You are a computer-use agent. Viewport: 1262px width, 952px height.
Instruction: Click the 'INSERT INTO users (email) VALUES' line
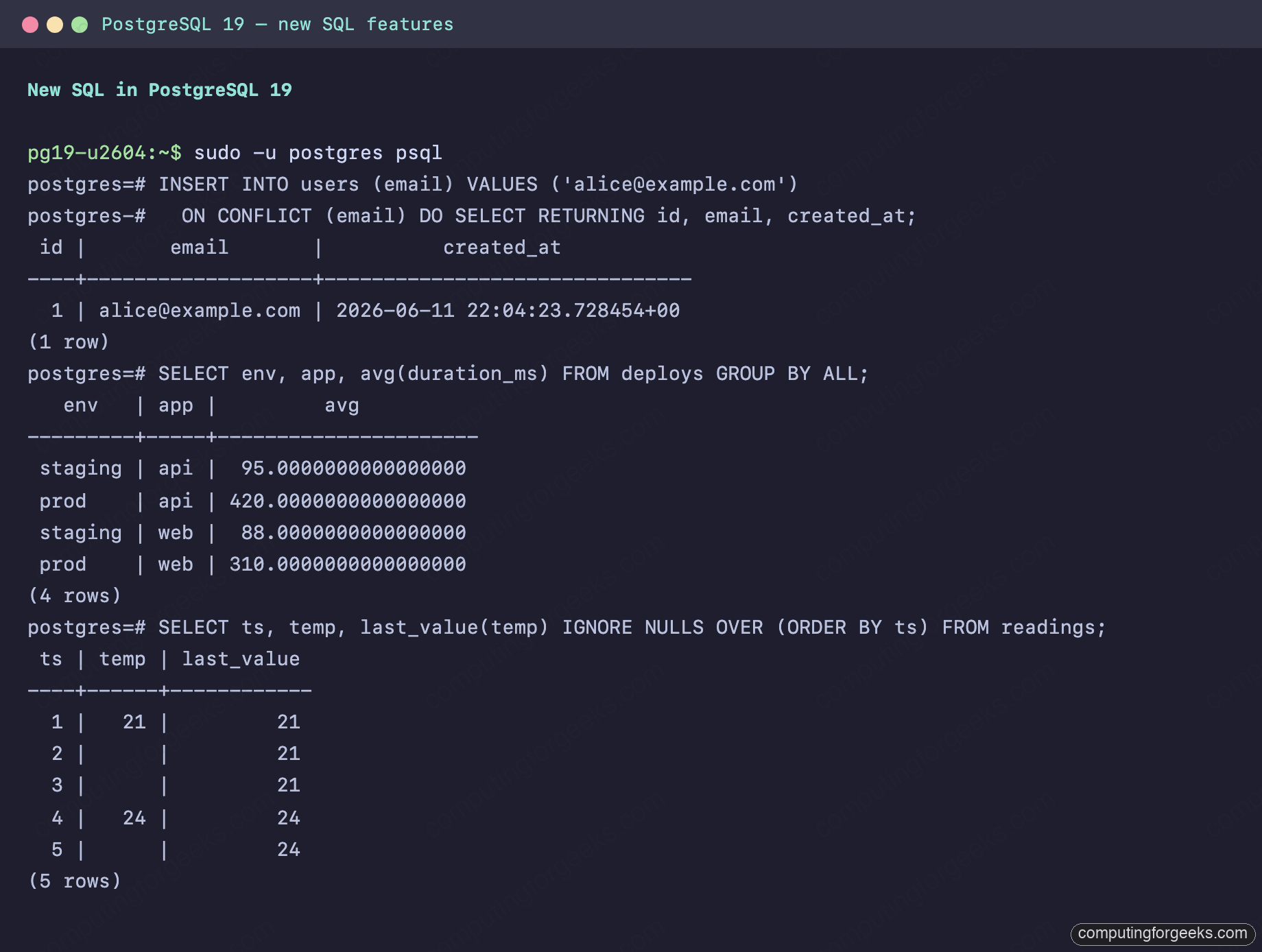pos(413,185)
